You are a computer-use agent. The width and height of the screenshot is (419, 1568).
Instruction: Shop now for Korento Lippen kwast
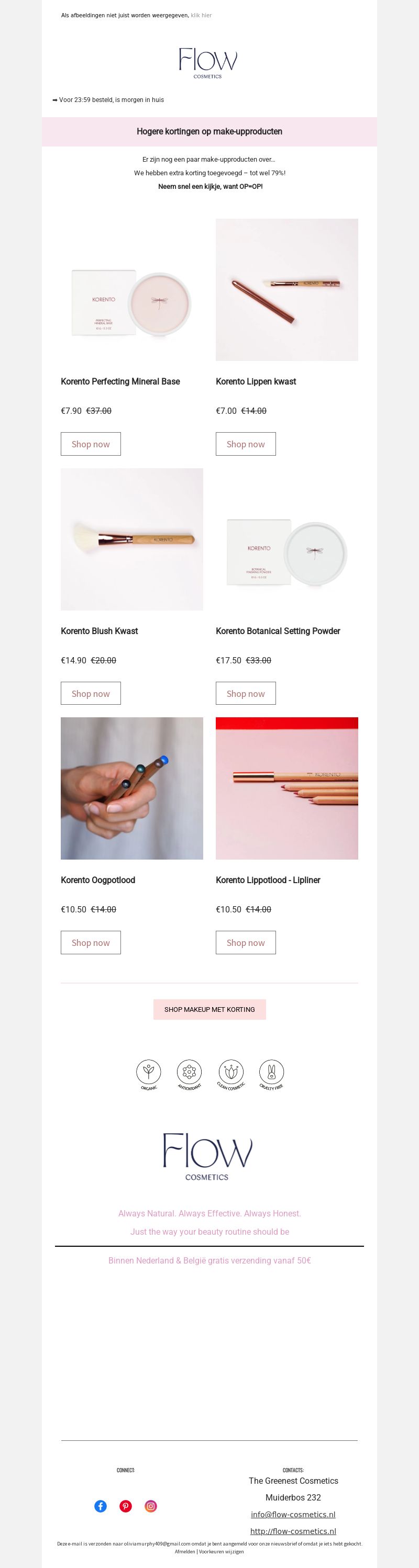click(246, 444)
